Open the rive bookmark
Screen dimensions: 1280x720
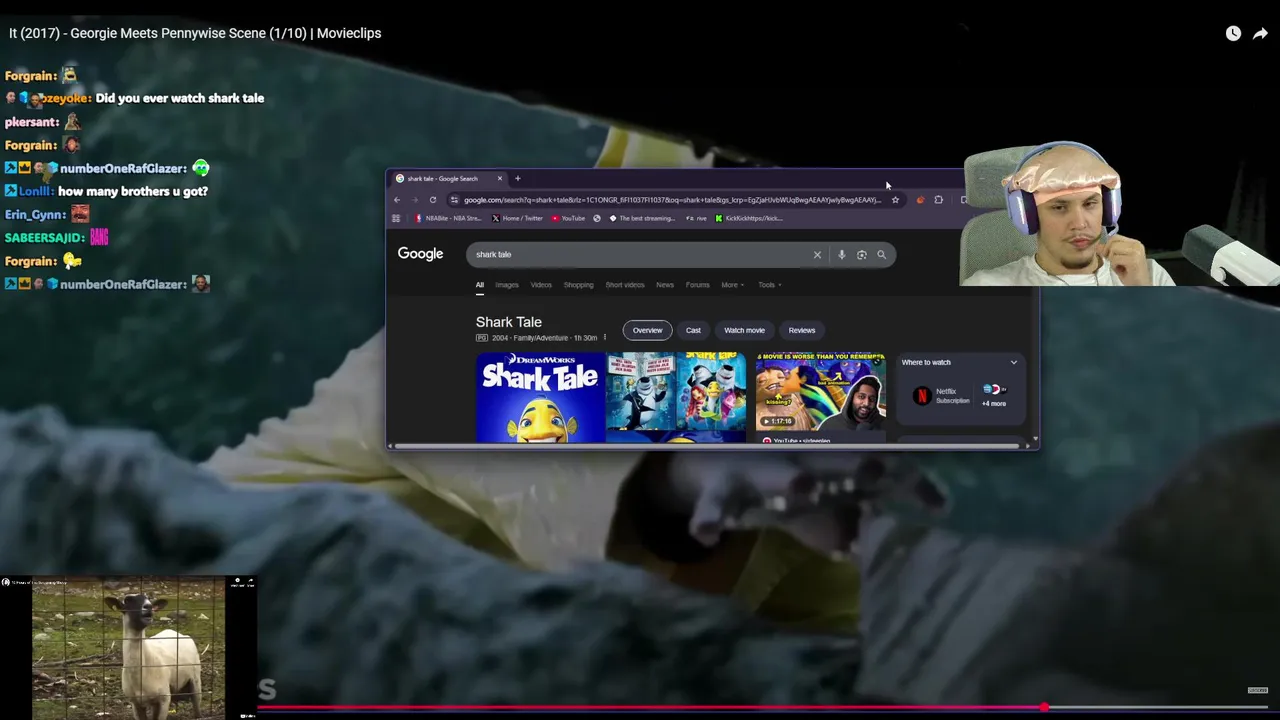(697, 218)
